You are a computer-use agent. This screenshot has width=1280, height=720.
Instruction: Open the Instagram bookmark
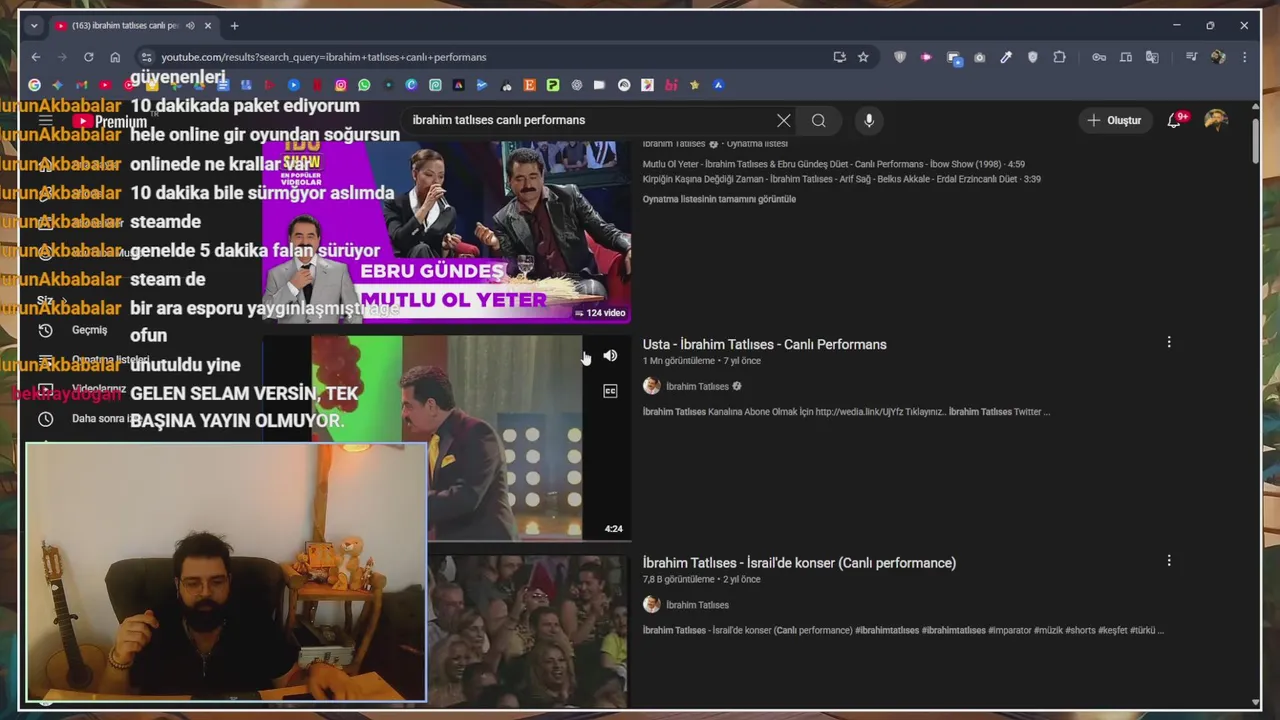click(341, 85)
